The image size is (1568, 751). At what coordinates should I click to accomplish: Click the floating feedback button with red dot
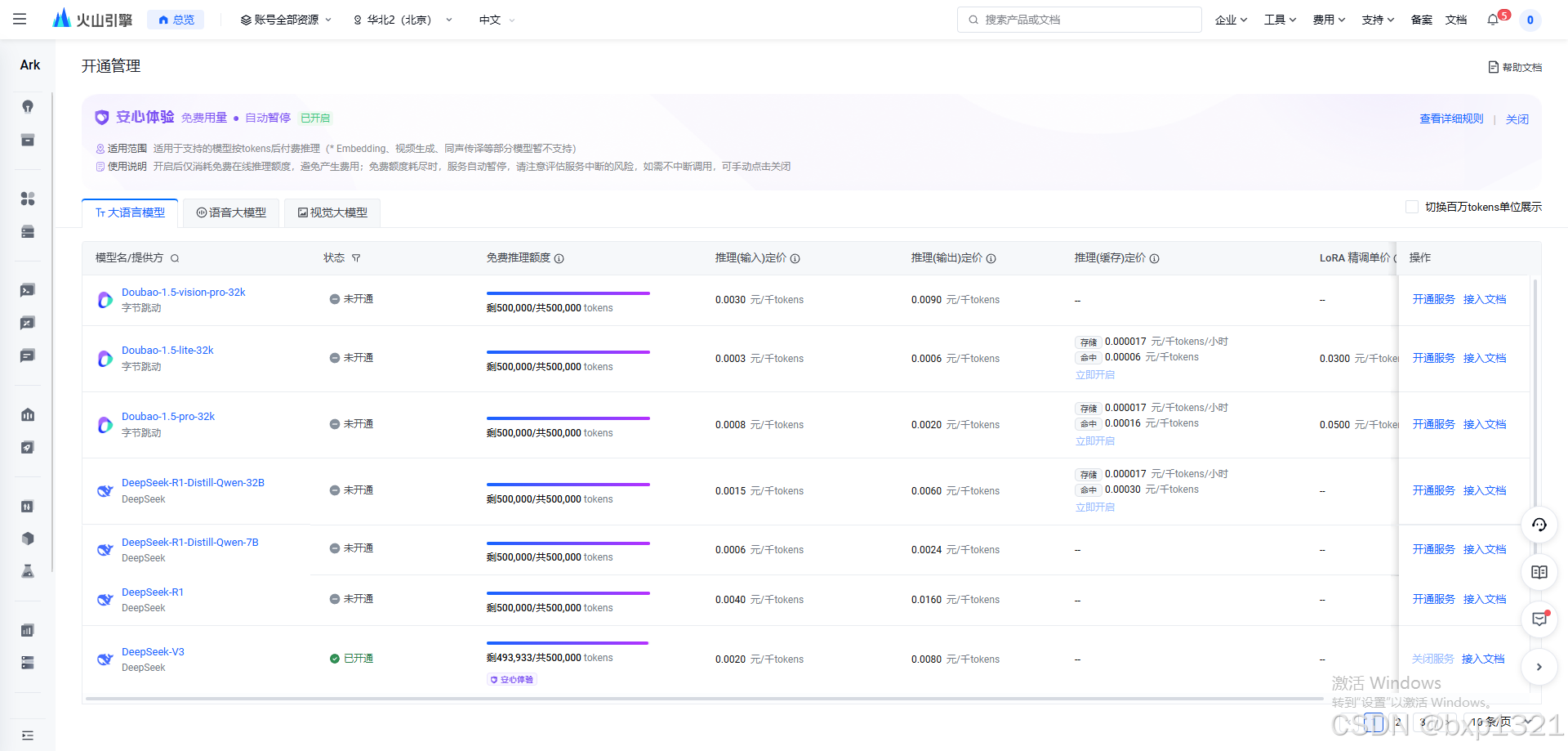click(x=1539, y=619)
